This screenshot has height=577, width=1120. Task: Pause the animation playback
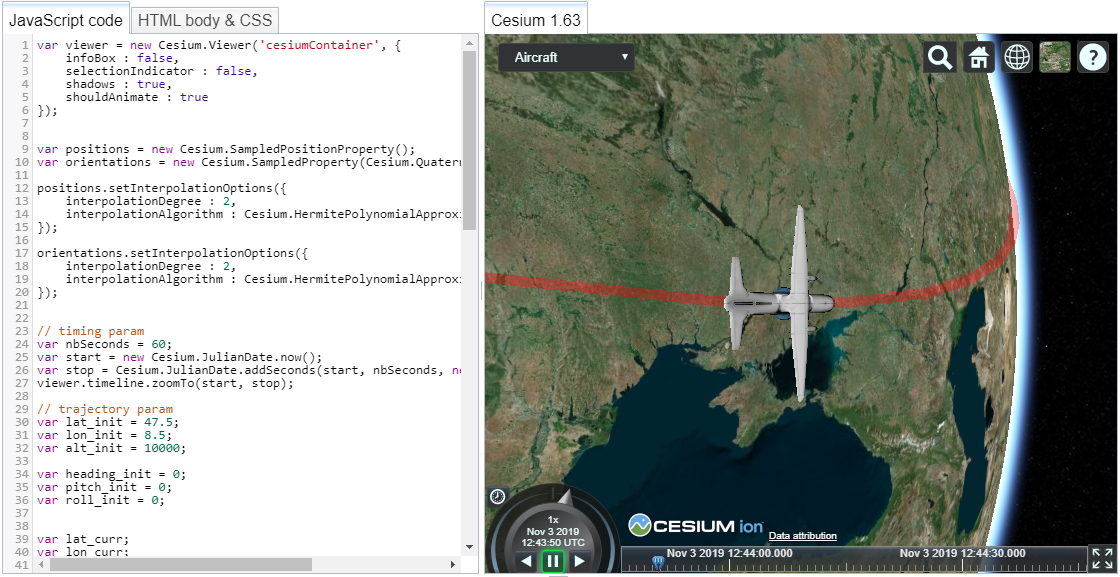553,561
